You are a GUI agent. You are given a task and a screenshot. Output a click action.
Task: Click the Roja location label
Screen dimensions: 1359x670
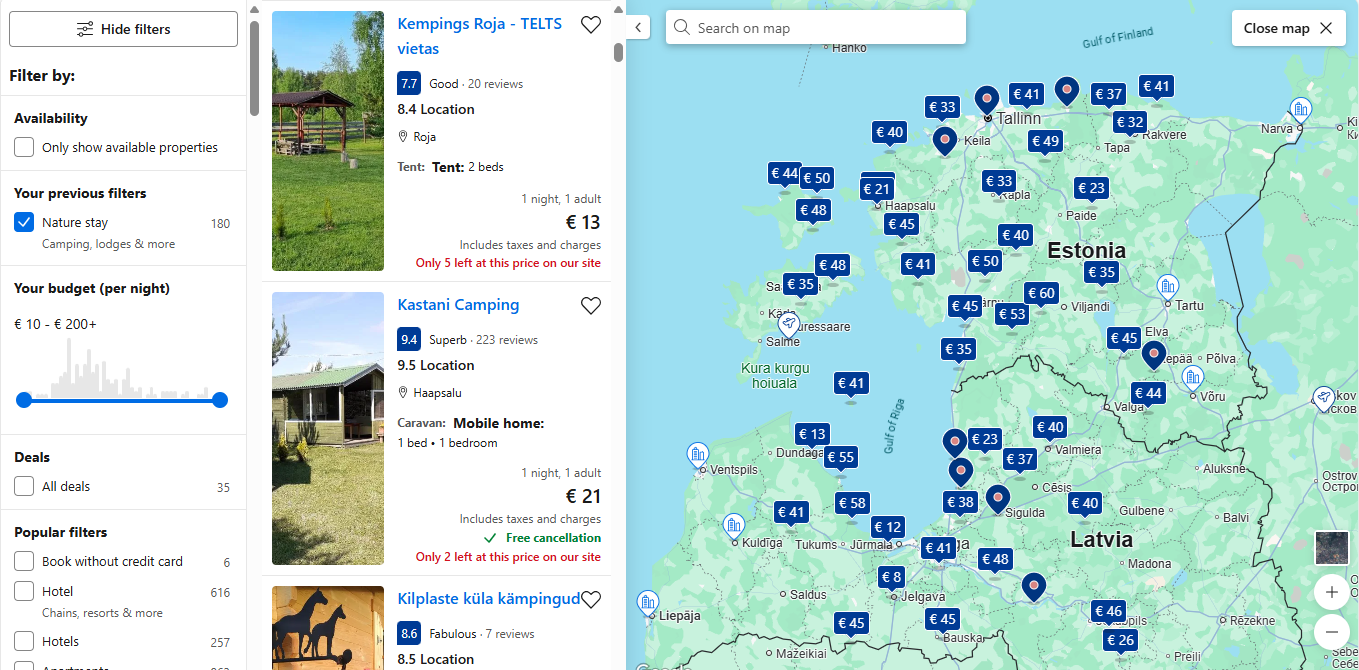coord(424,137)
